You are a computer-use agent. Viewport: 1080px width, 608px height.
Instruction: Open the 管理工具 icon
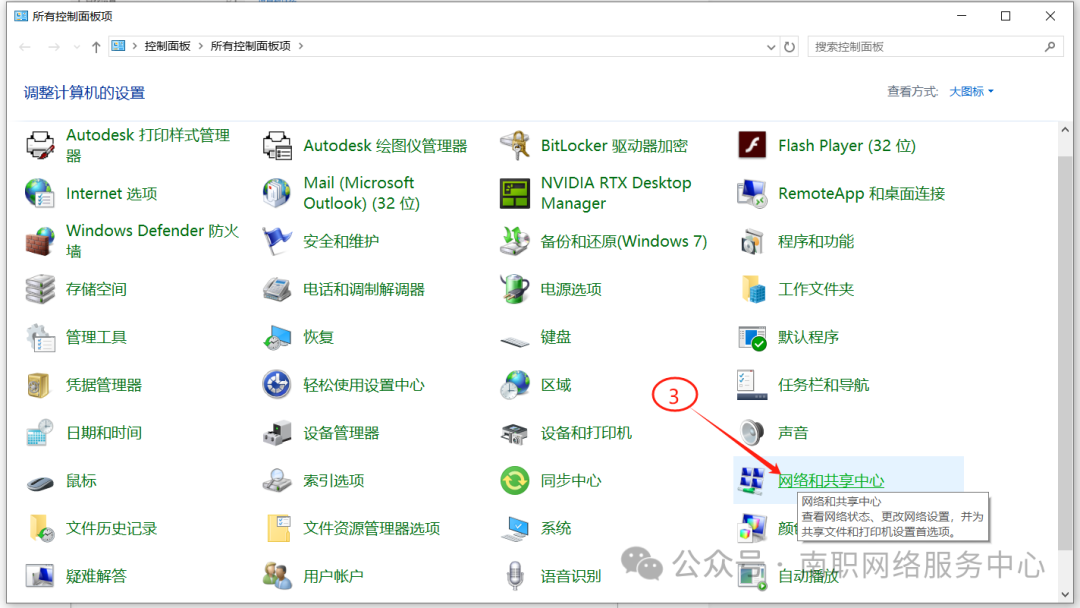pyautogui.click(x=40, y=337)
